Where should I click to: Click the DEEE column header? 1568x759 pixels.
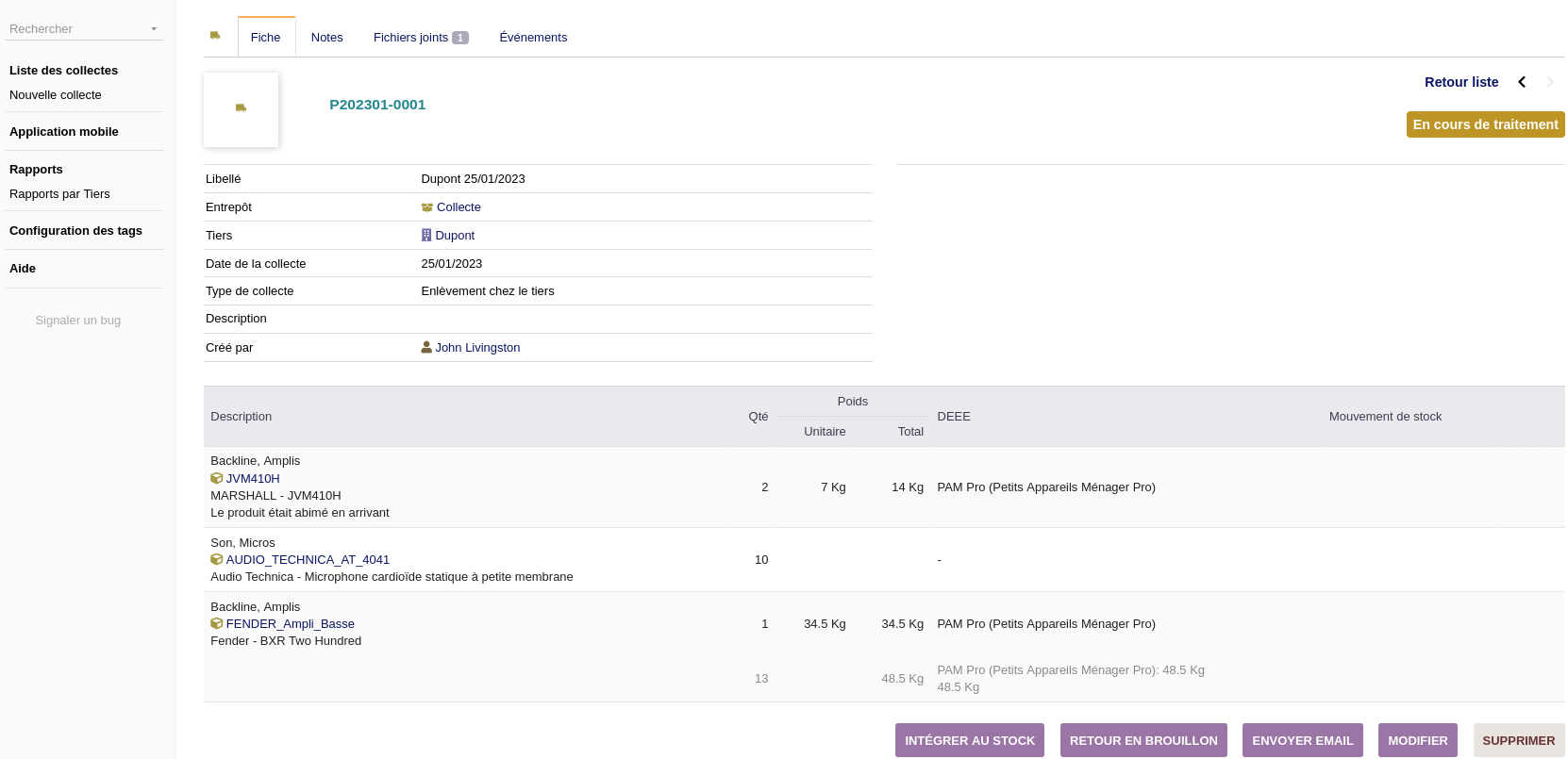pyautogui.click(x=954, y=417)
